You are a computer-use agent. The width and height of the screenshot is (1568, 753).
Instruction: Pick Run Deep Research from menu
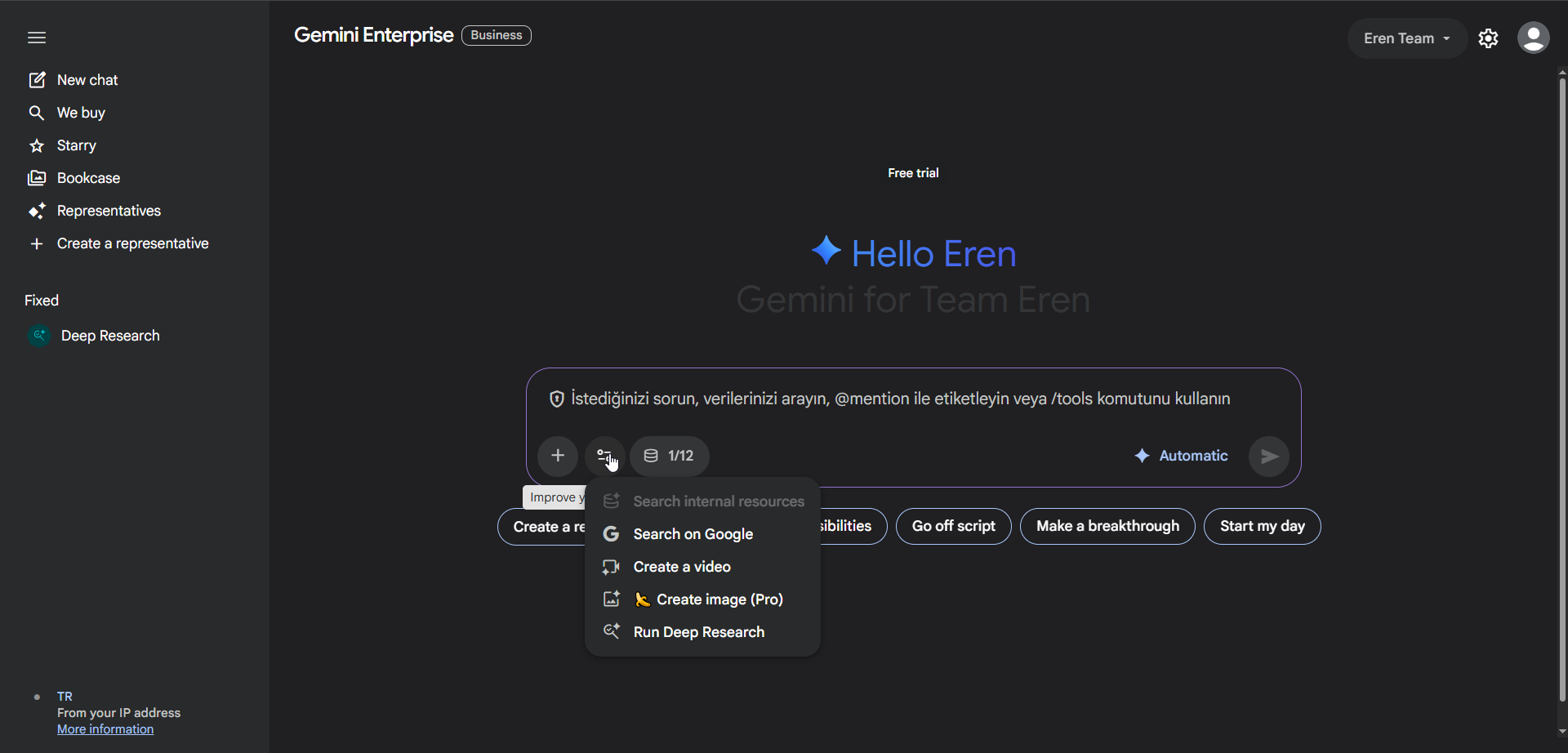pos(698,632)
